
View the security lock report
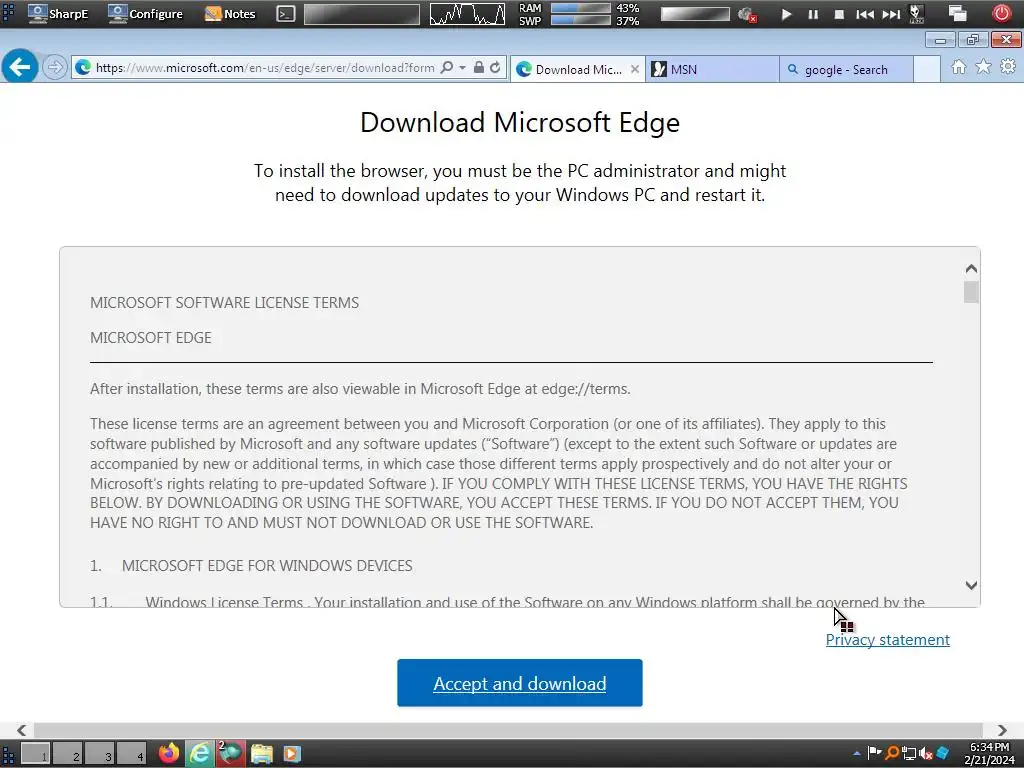(479, 67)
